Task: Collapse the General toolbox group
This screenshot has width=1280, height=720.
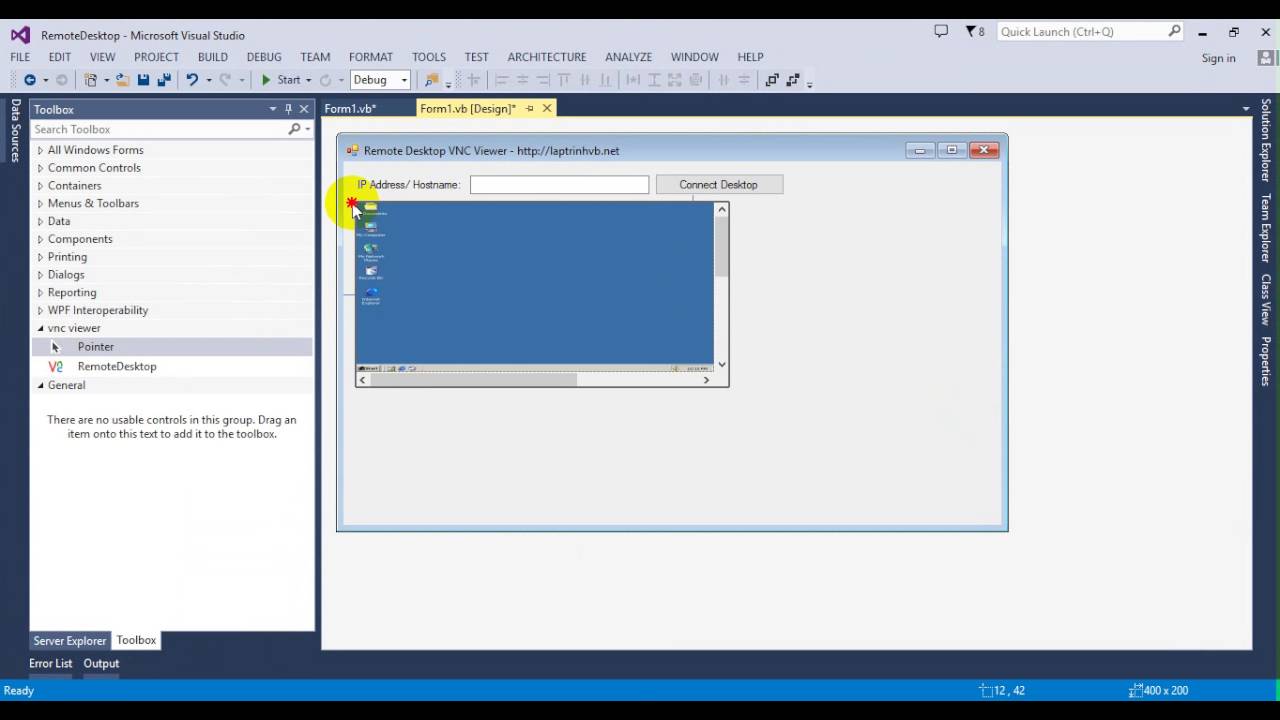Action: [41, 385]
